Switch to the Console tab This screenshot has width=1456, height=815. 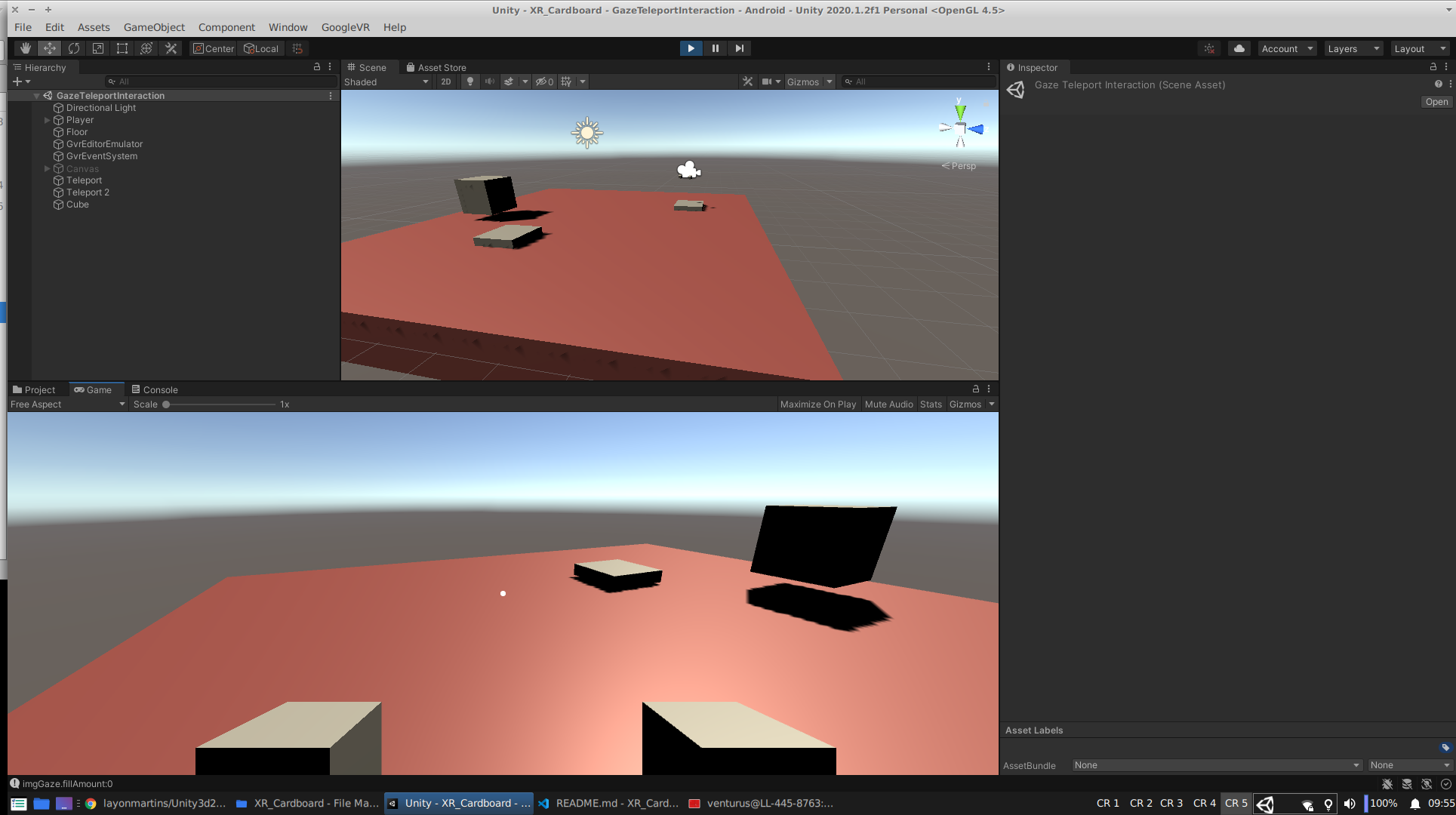point(155,390)
